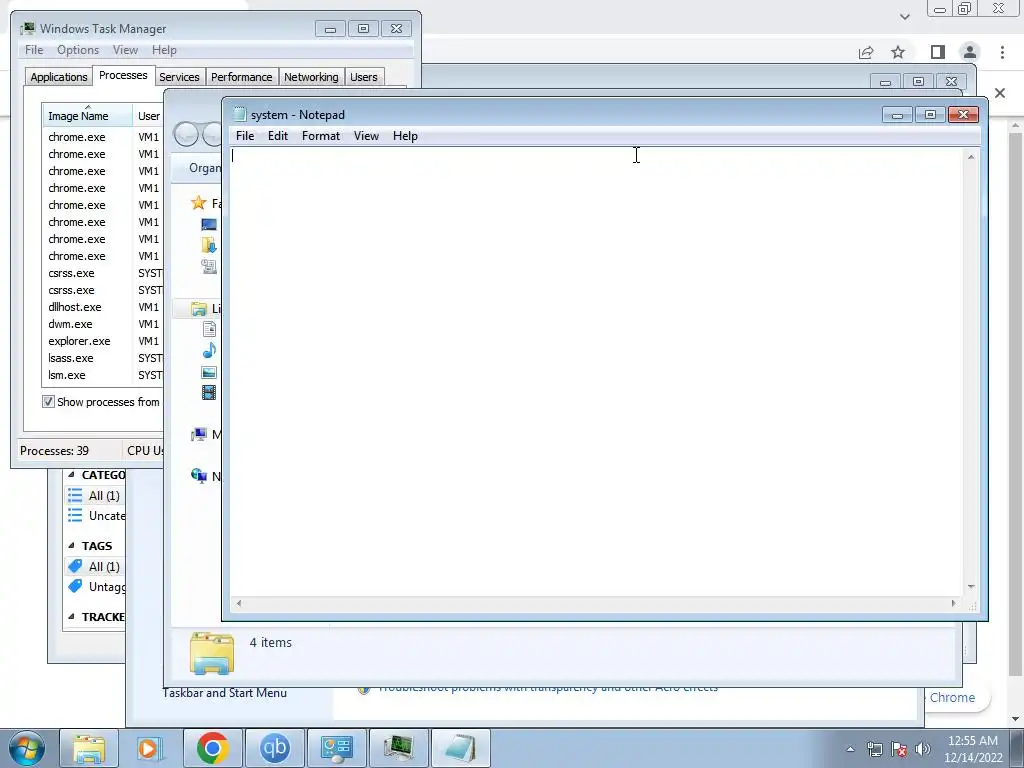
Task: Select Processes tab in Task Manager
Action: click(x=123, y=75)
